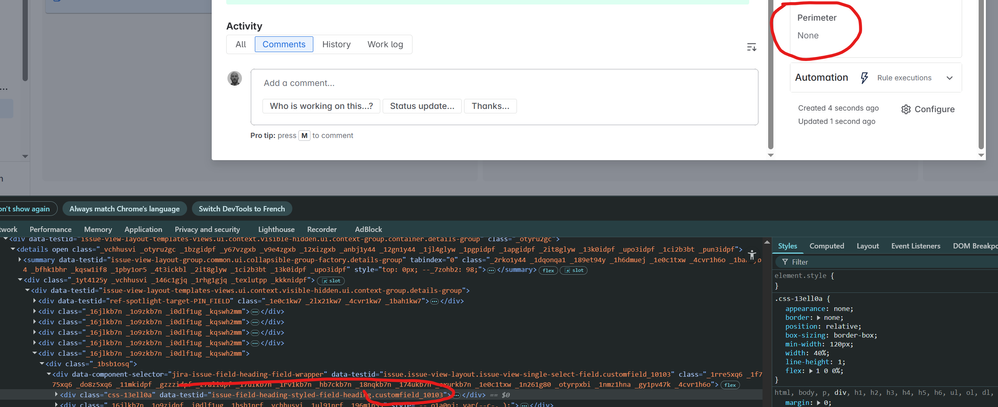Viewport: 998px width, 407px height.
Task: Collapse the visible-hidden details-group div node
Action: tap(27, 290)
